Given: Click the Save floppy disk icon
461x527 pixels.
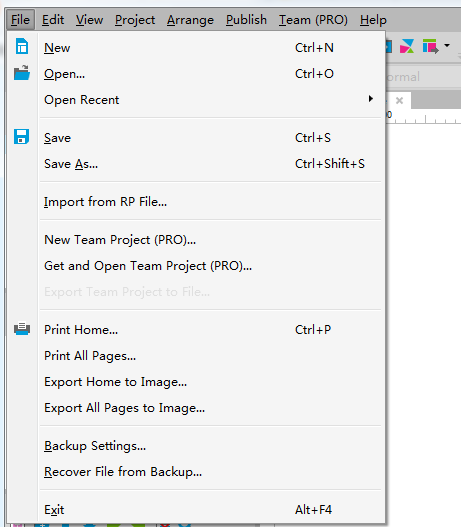Looking at the screenshot, I should (x=22, y=136).
